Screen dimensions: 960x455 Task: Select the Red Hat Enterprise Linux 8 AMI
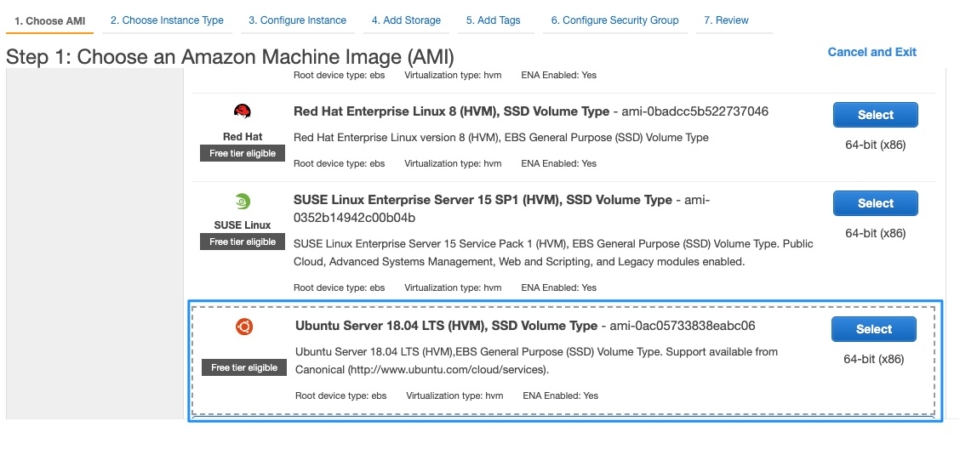click(x=875, y=115)
